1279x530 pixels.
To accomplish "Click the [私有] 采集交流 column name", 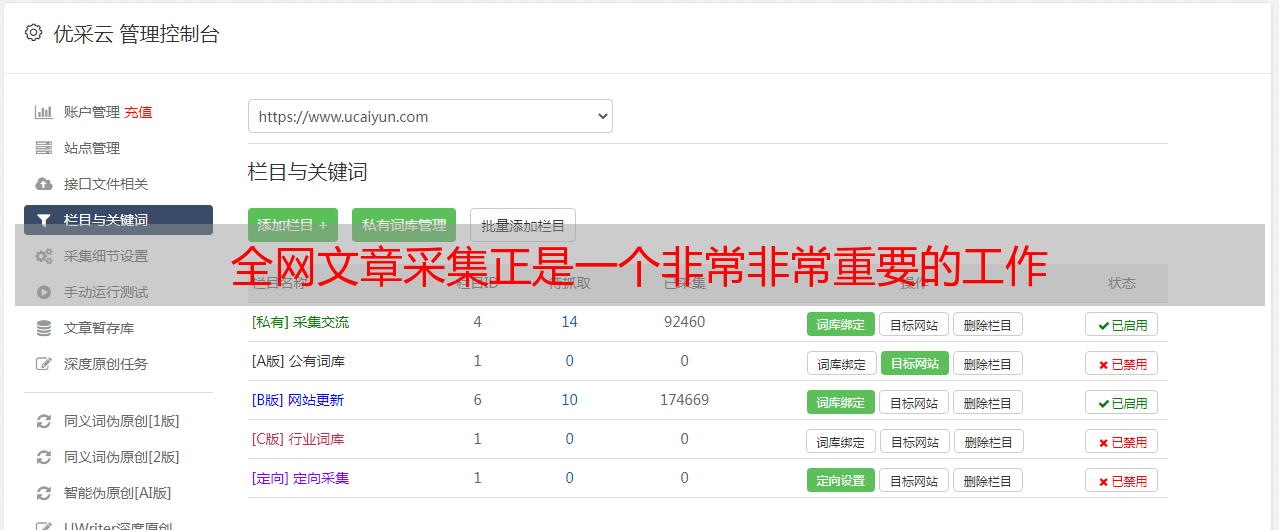I will pos(301,322).
